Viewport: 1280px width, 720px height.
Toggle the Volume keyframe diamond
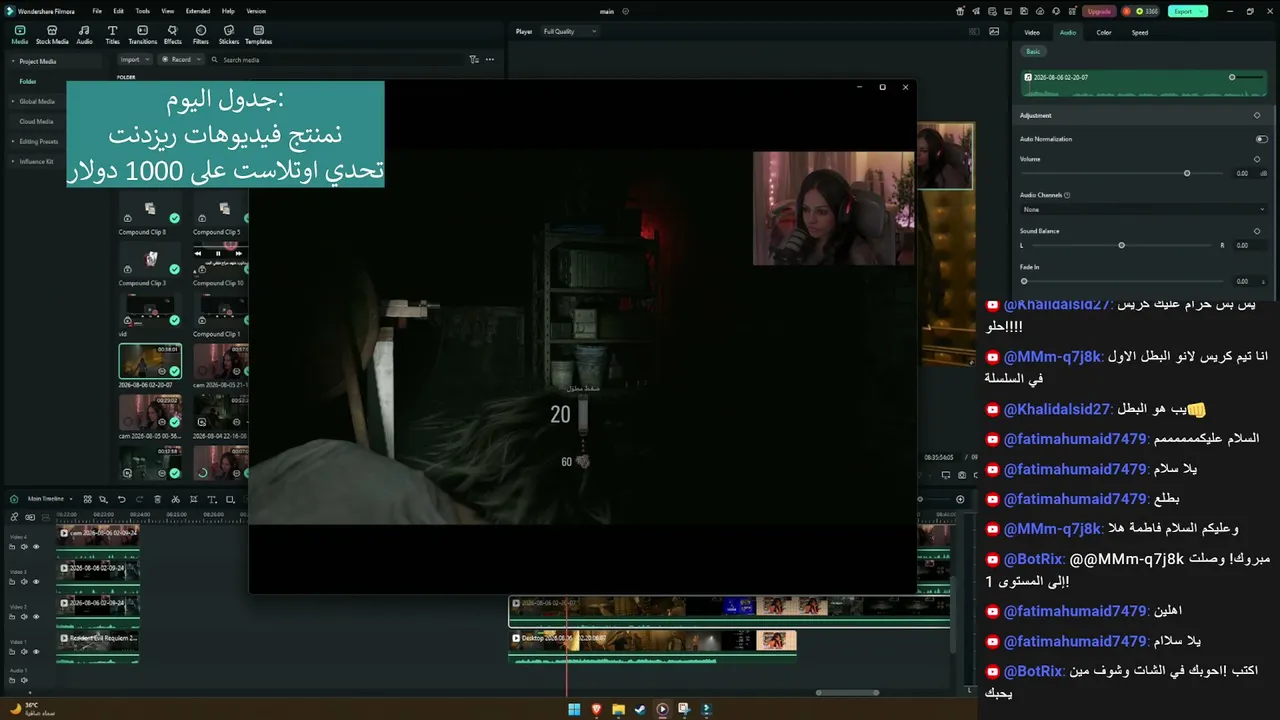click(x=1257, y=159)
